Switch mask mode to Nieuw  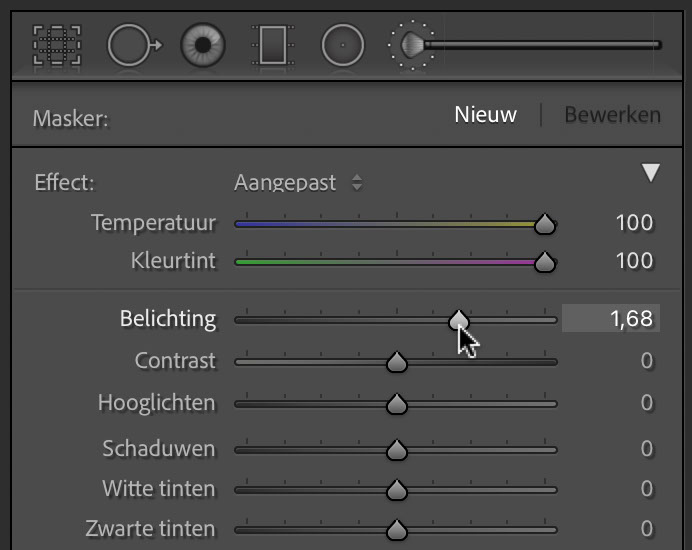485,115
